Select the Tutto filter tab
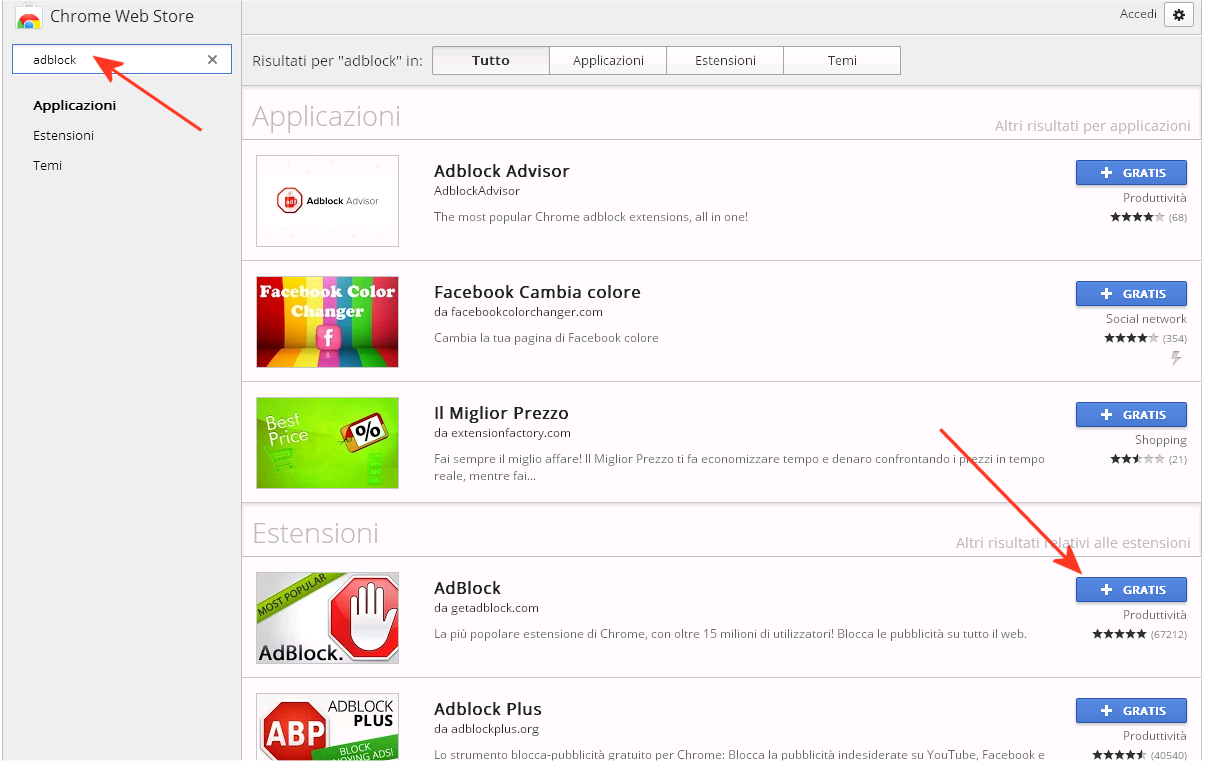The height and width of the screenshot is (761, 1213). point(491,60)
